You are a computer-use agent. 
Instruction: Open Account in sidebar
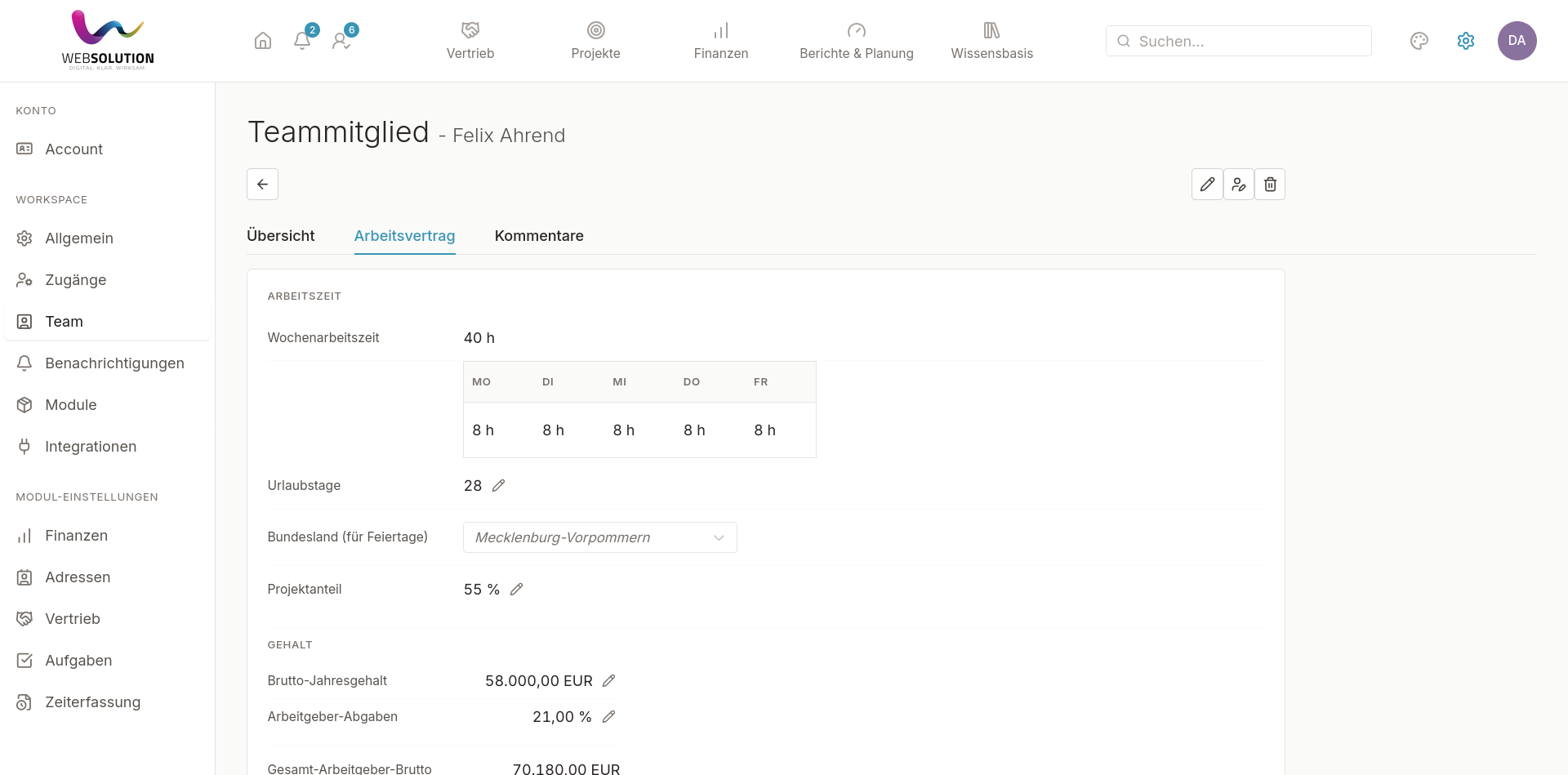coord(107,149)
